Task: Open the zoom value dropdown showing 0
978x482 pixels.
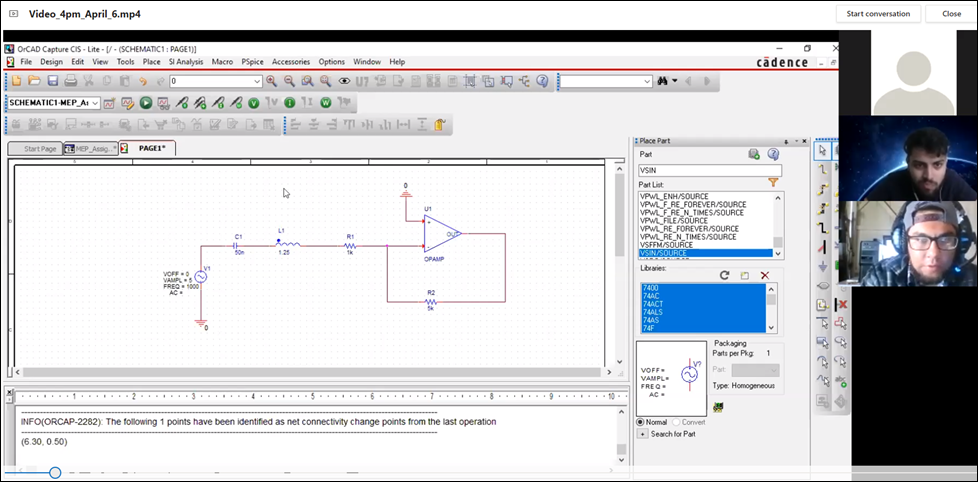Action: pyautogui.click(x=257, y=81)
